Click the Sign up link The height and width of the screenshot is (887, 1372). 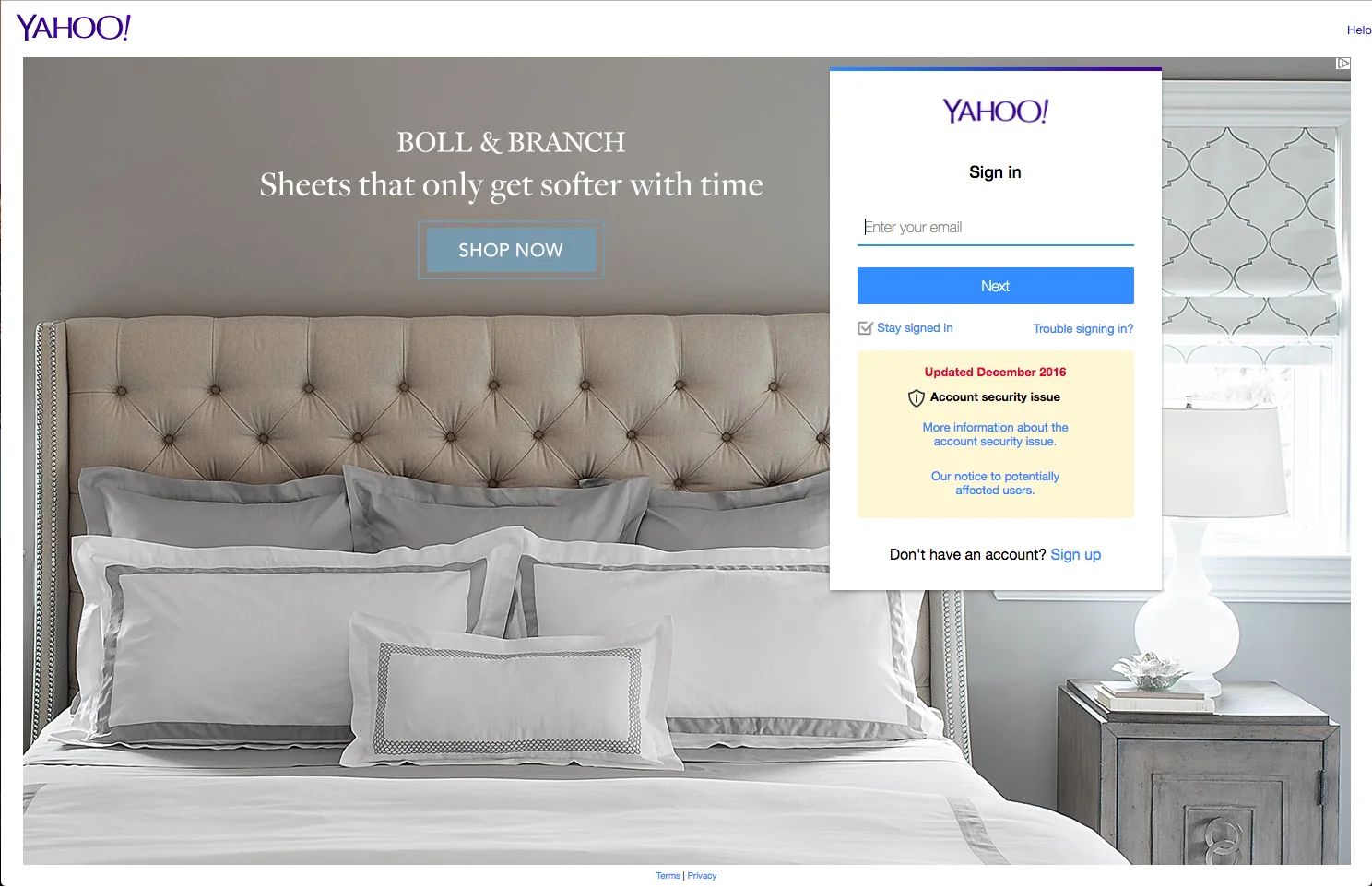pyautogui.click(x=1076, y=555)
